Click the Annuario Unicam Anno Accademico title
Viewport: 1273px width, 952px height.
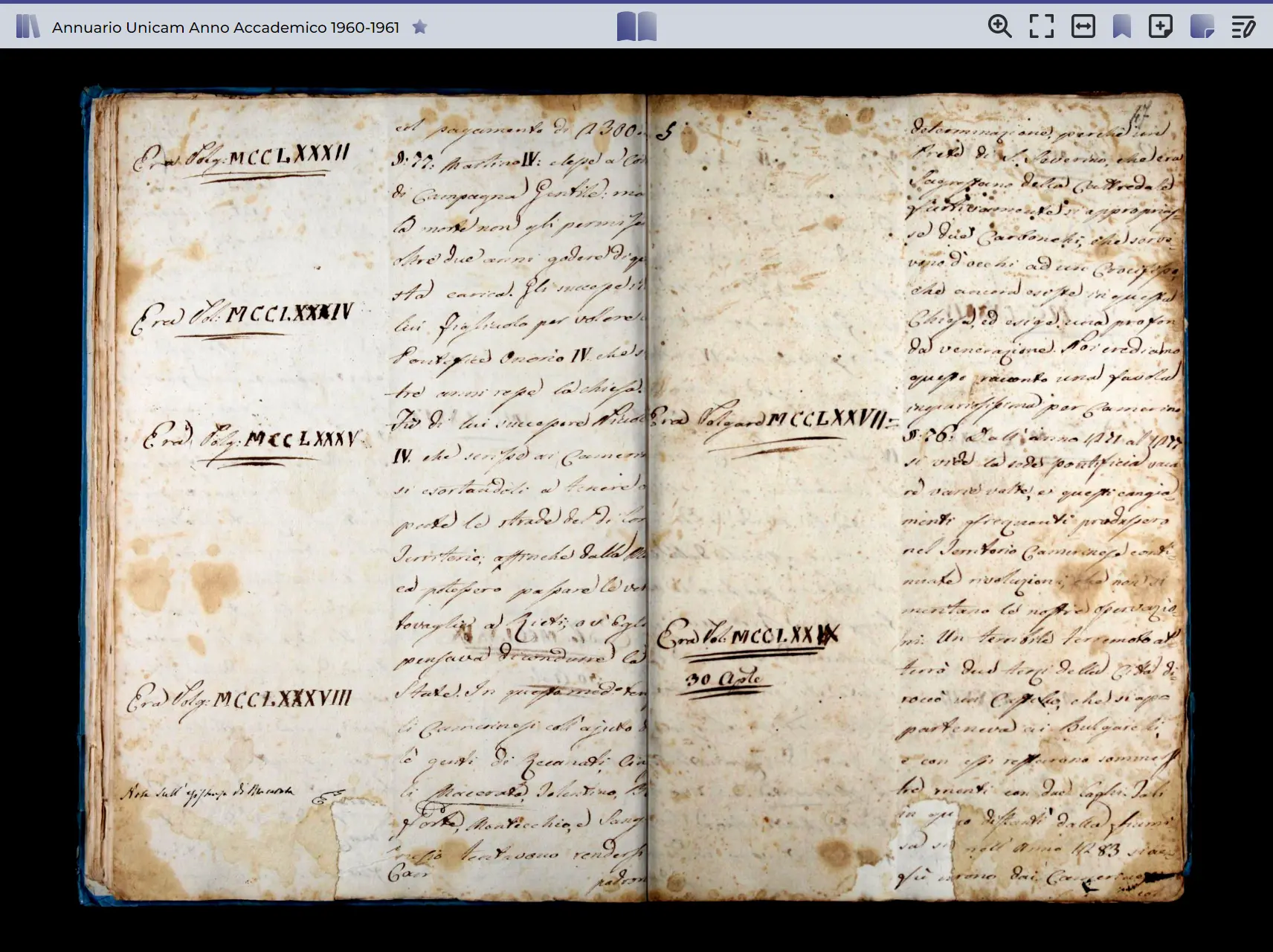[x=225, y=28]
